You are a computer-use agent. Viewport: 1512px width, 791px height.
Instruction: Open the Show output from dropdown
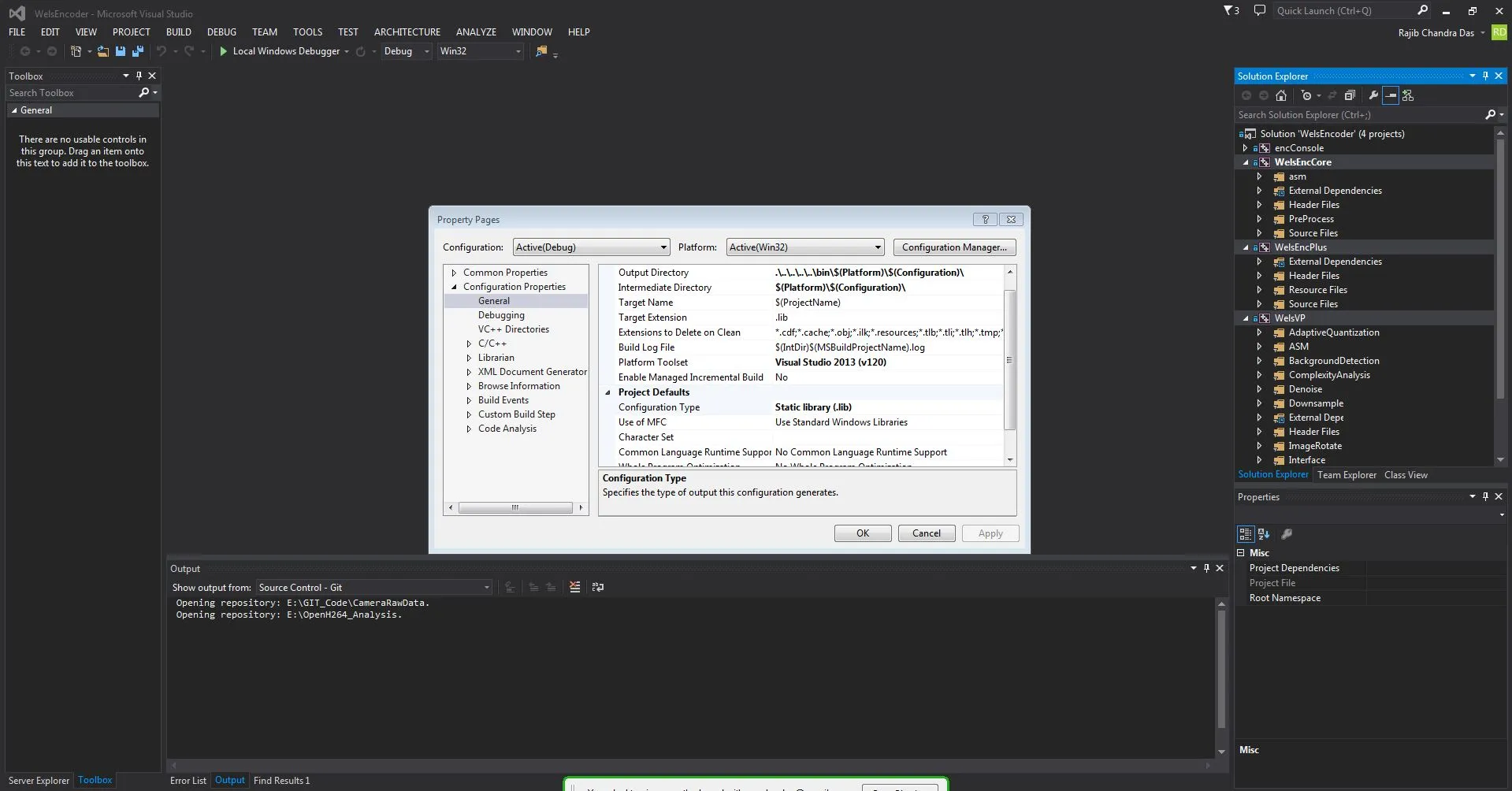(374, 588)
